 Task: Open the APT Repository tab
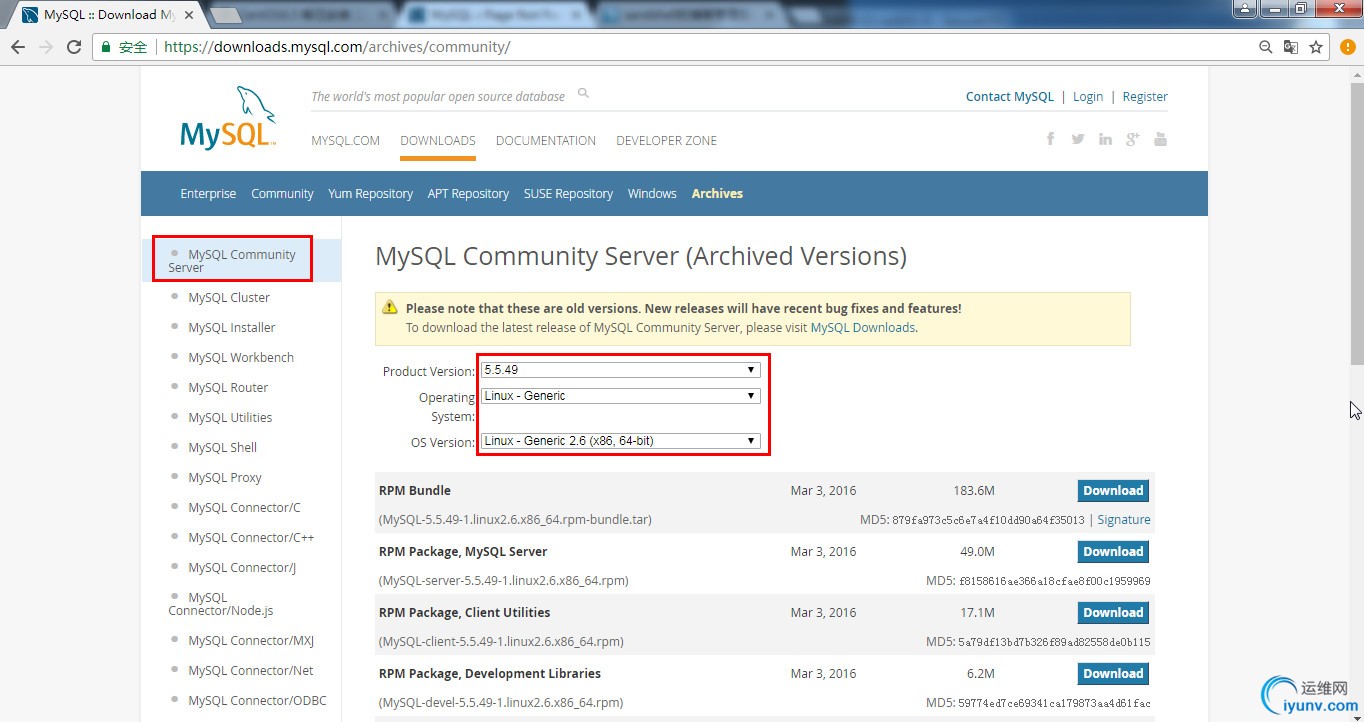click(x=468, y=194)
